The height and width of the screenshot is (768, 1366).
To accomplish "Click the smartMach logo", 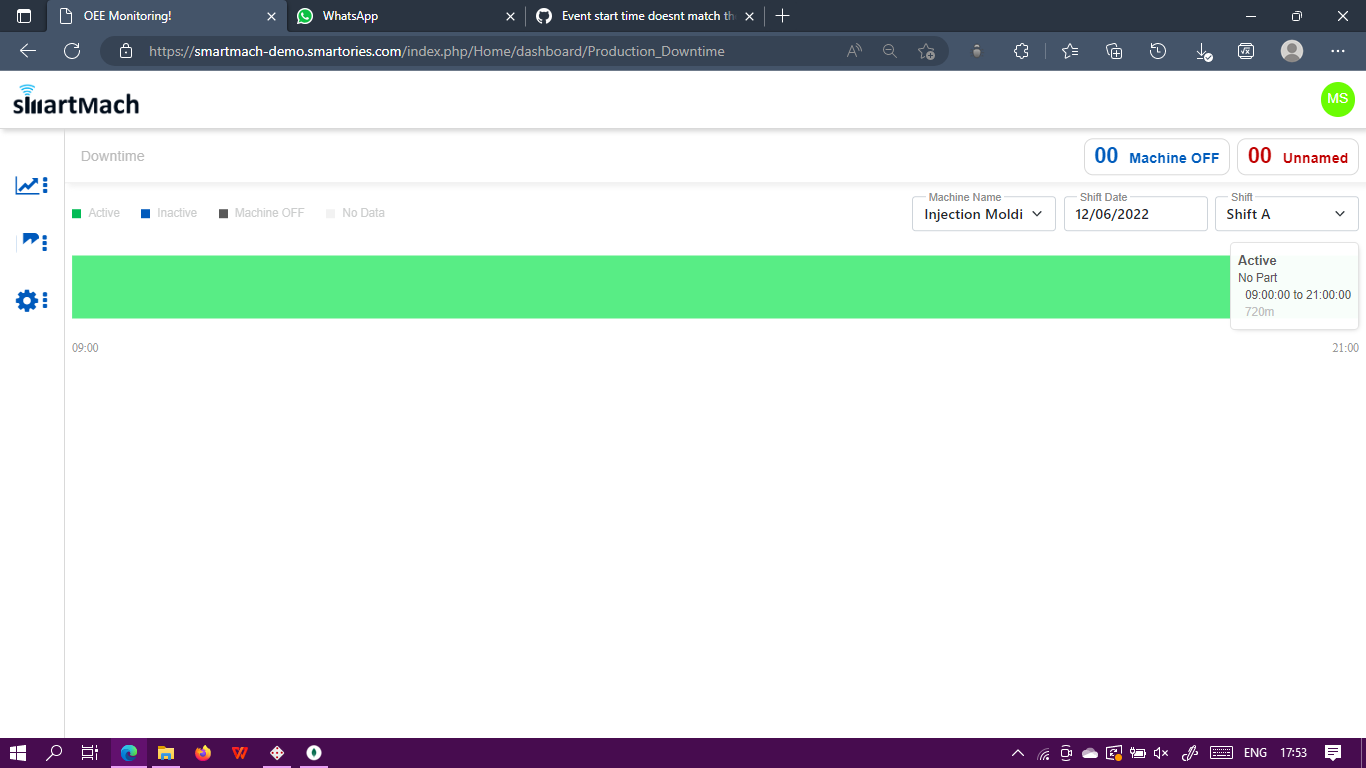I will pos(75,99).
